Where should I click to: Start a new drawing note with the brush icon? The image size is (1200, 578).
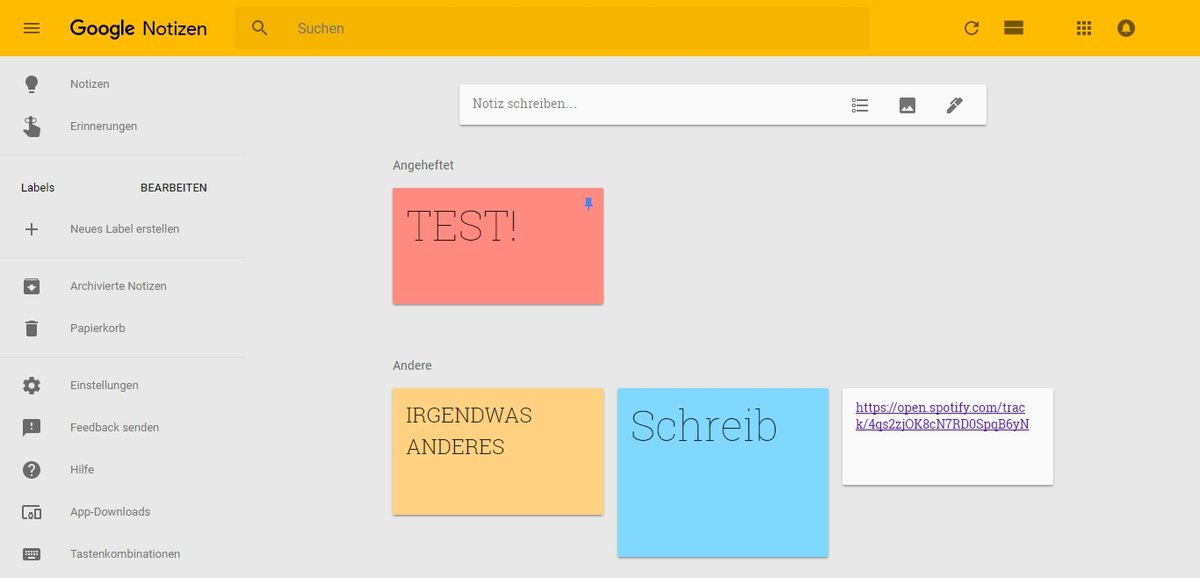point(954,104)
